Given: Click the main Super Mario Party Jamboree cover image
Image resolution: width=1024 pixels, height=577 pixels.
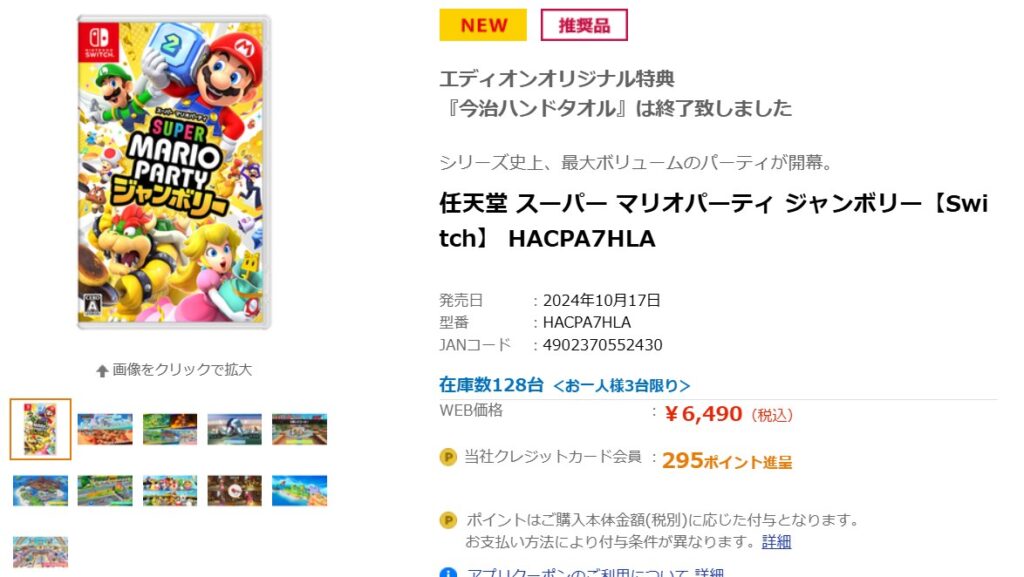Looking at the screenshot, I should [x=174, y=172].
